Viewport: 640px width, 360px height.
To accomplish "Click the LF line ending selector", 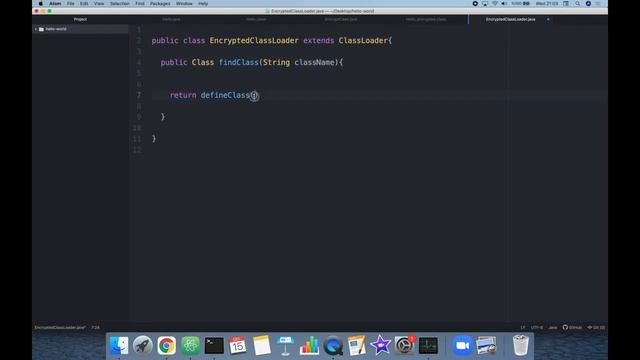I will pos(522,327).
